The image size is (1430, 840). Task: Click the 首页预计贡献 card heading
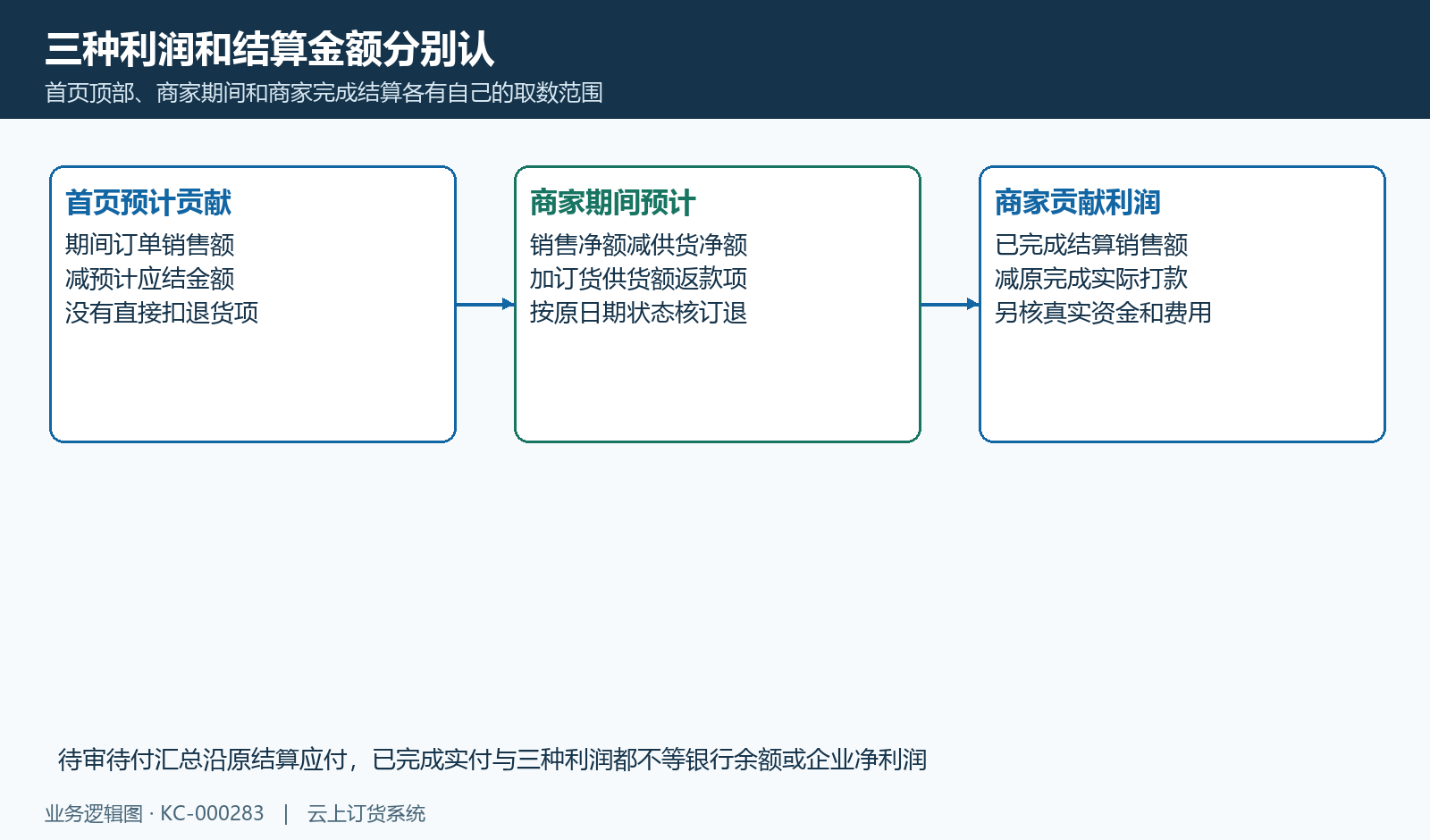pyautogui.click(x=148, y=203)
